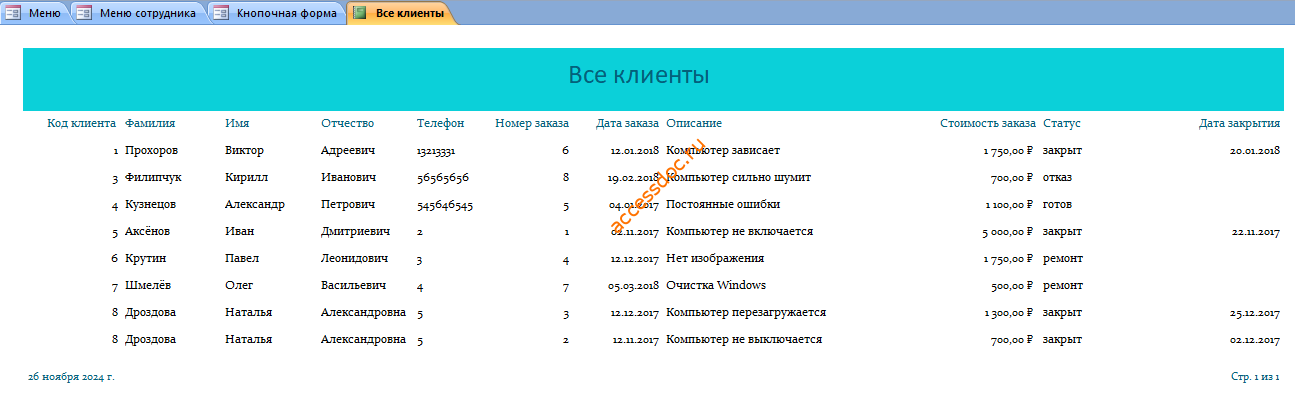Image resolution: width=1295 pixels, height=411 pixels.
Task: Click the cost 1 100,00 ₽
Action: [1007, 204]
